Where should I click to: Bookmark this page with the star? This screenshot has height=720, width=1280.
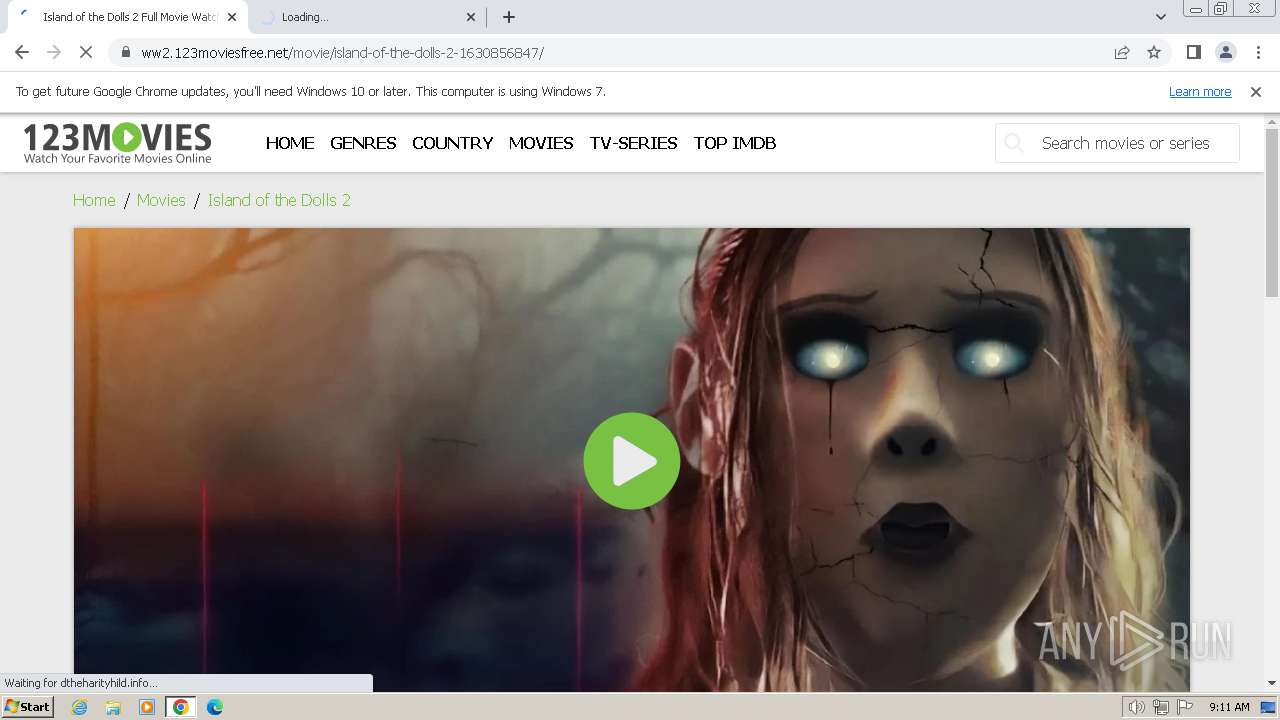[1154, 53]
